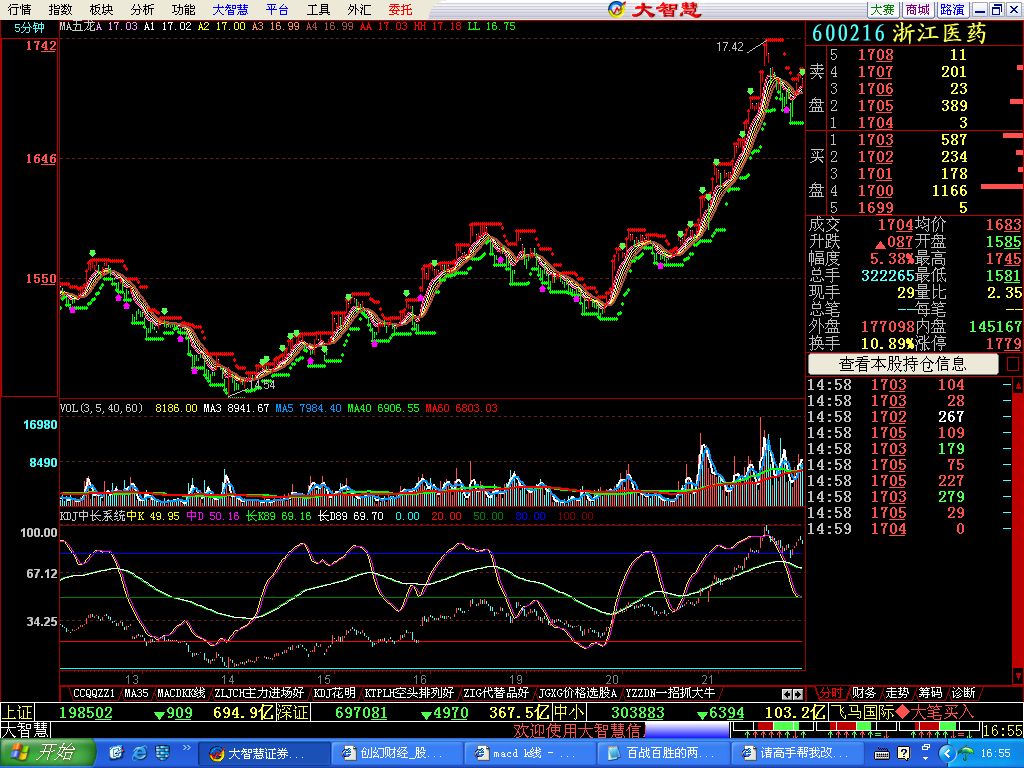The width and height of the screenshot is (1024, 768).
Task: Click buy level 1 price 1703
Action: click(875, 140)
